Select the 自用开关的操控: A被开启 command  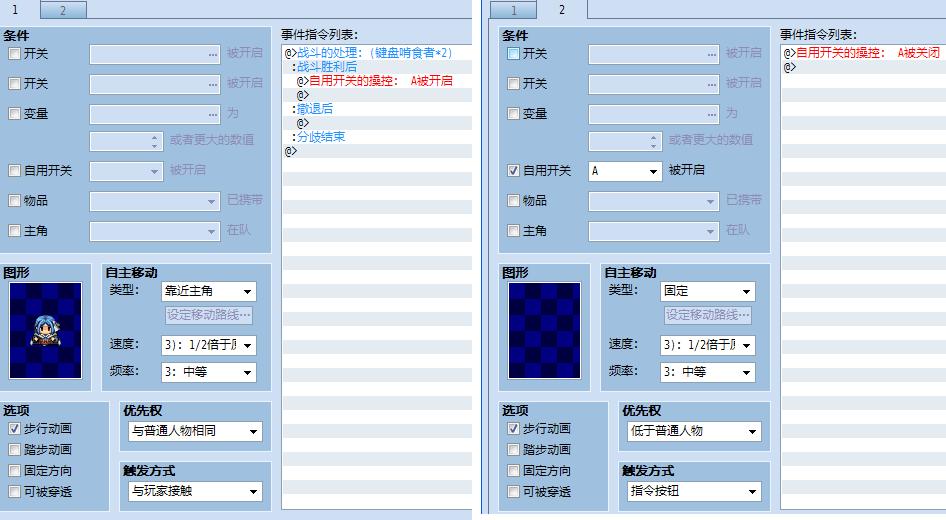377,81
